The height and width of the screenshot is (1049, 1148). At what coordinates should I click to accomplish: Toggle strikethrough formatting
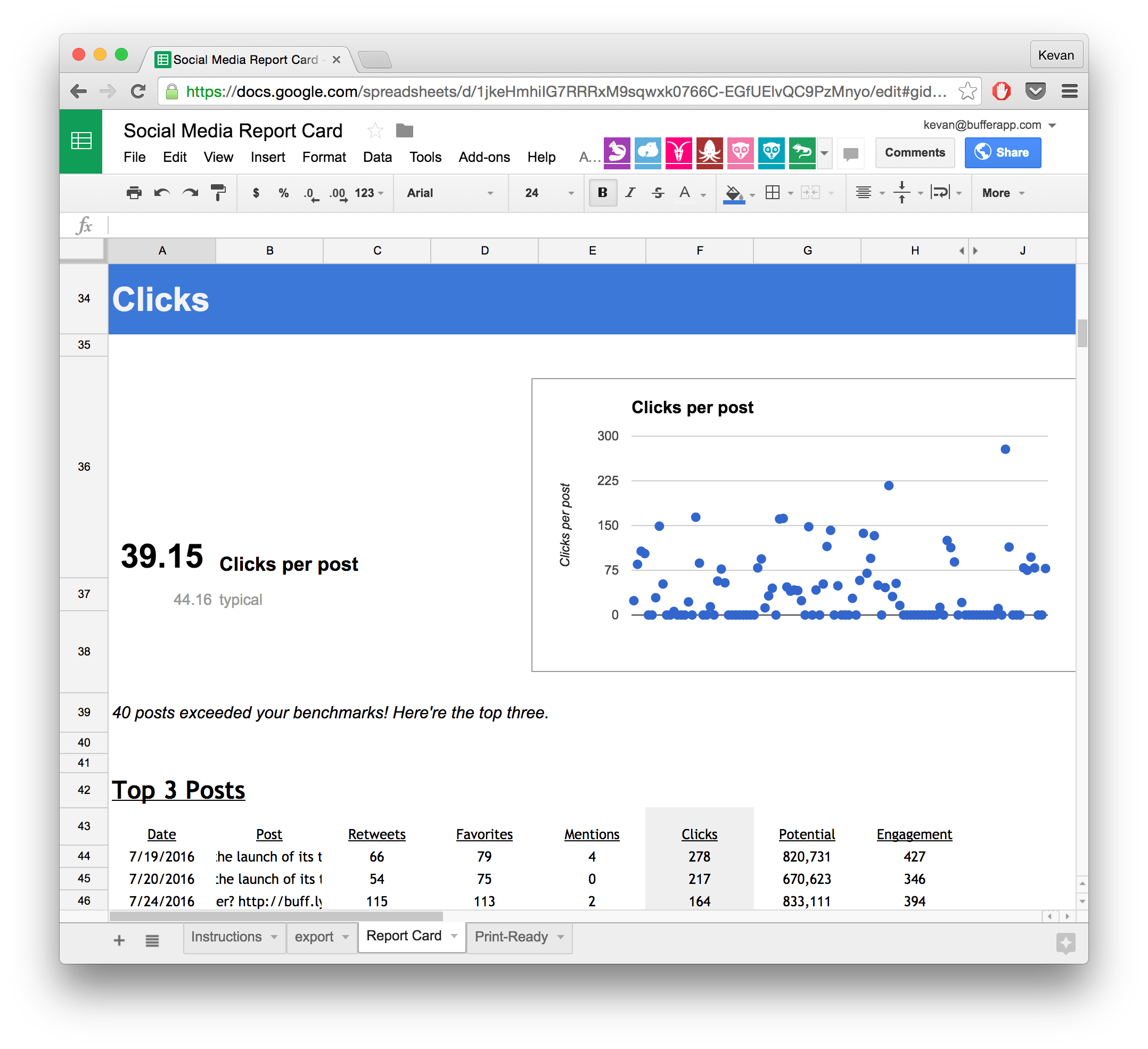pos(658,193)
